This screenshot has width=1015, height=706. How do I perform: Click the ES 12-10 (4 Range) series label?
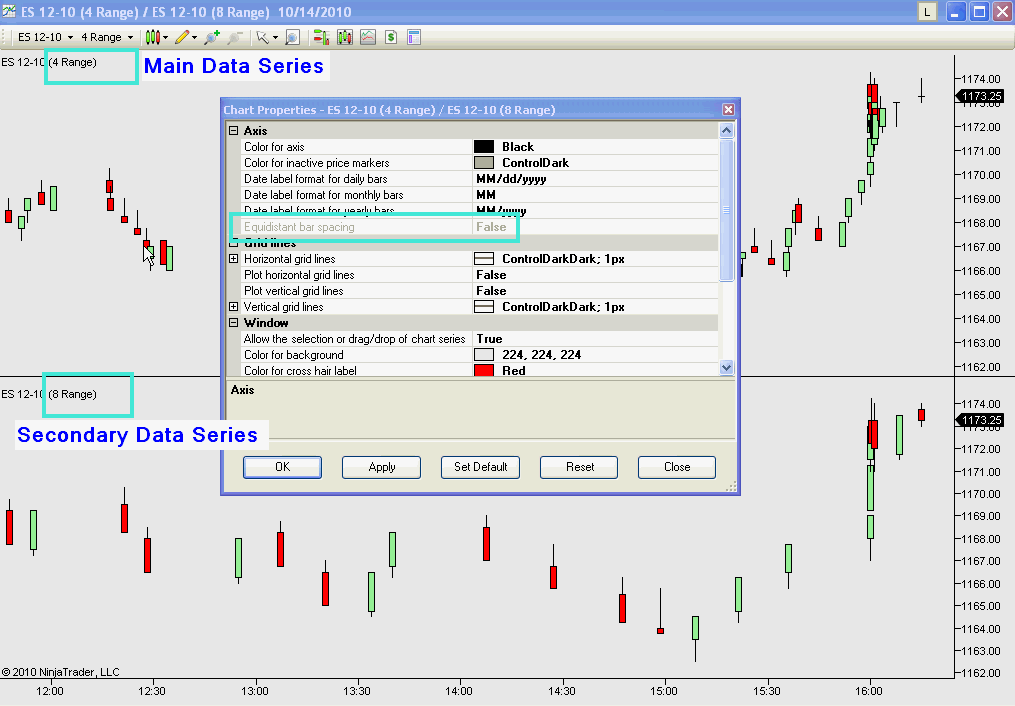(x=49, y=62)
